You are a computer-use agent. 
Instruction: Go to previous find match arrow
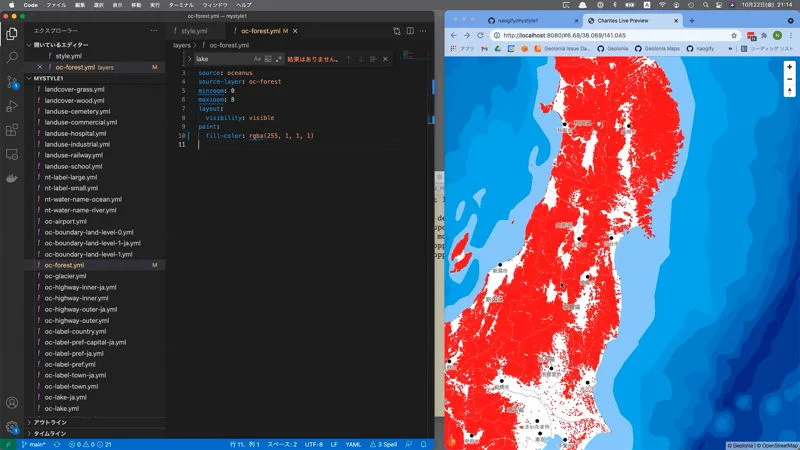pyautogui.click(x=348, y=59)
